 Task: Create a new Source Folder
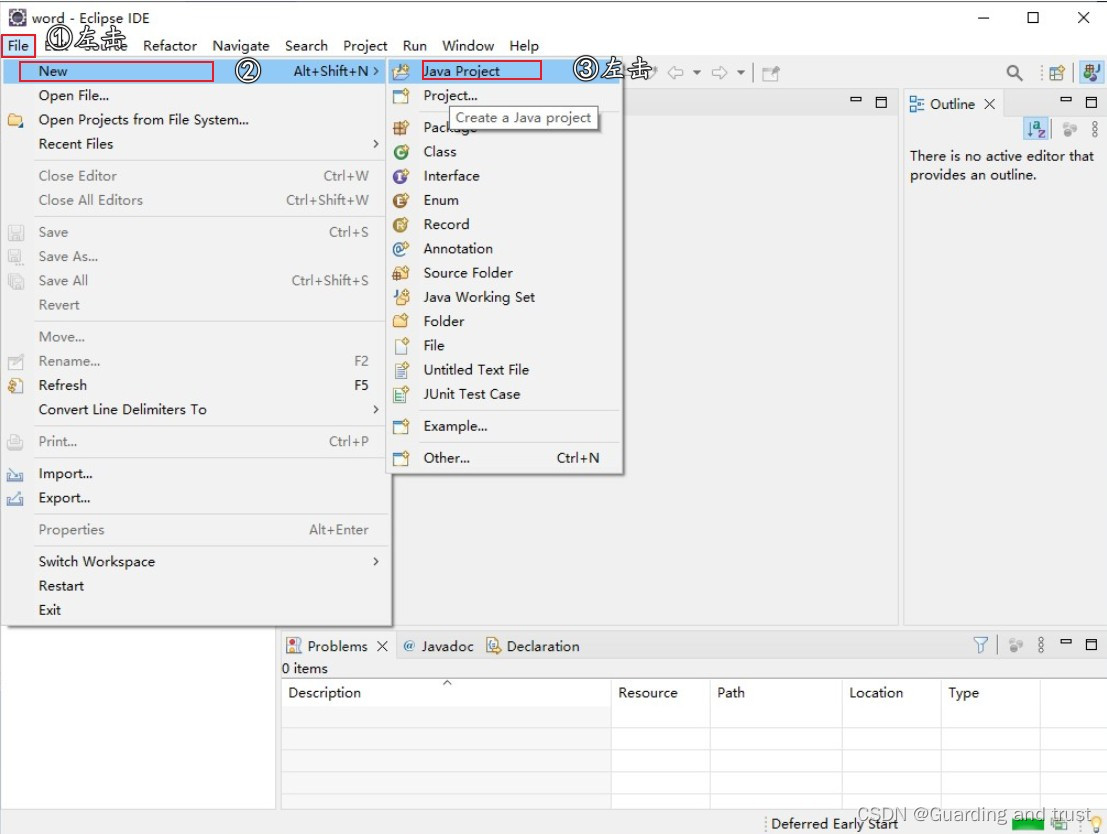pyautogui.click(x=505, y=273)
